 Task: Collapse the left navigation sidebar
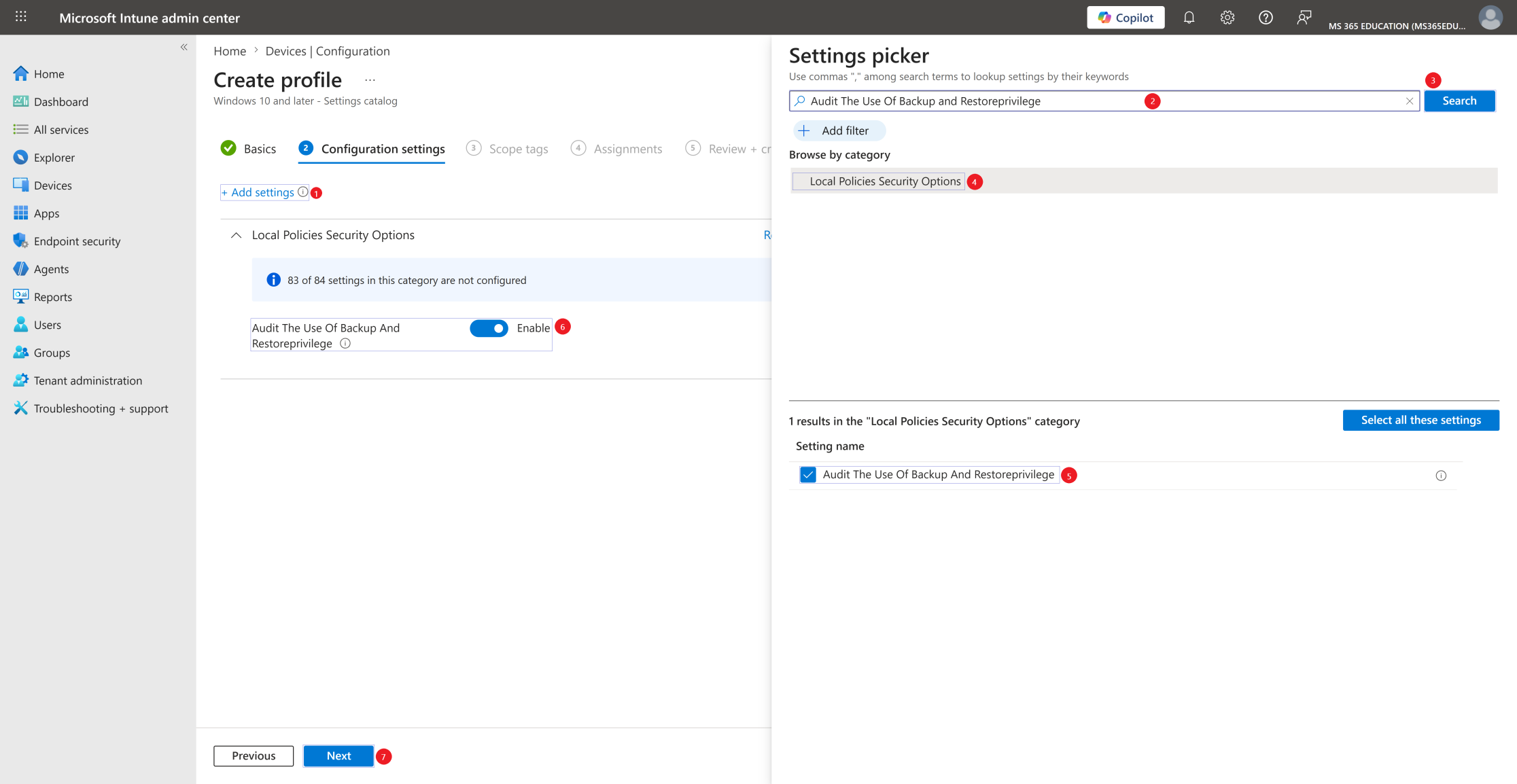click(184, 47)
